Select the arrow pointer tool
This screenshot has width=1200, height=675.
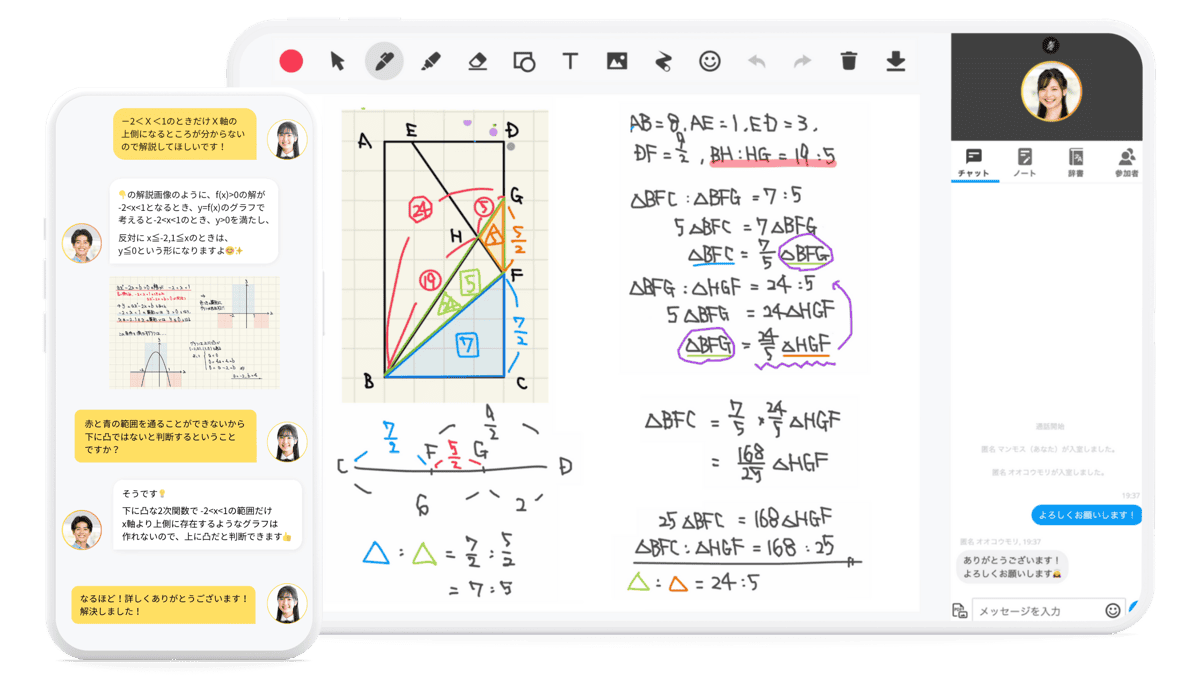click(x=338, y=61)
